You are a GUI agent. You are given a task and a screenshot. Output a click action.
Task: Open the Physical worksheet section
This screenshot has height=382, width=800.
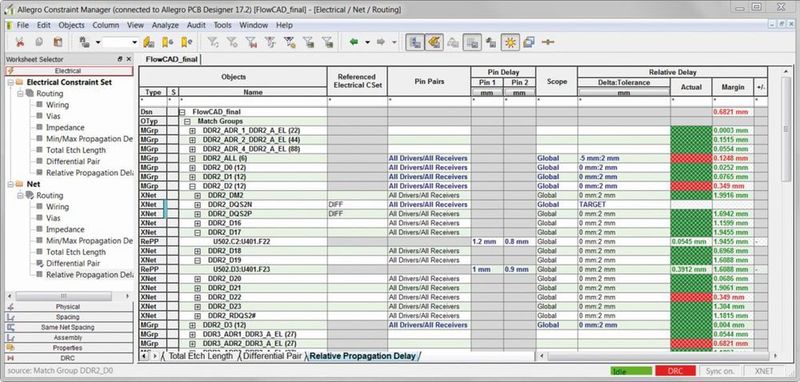click(x=68, y=307)
